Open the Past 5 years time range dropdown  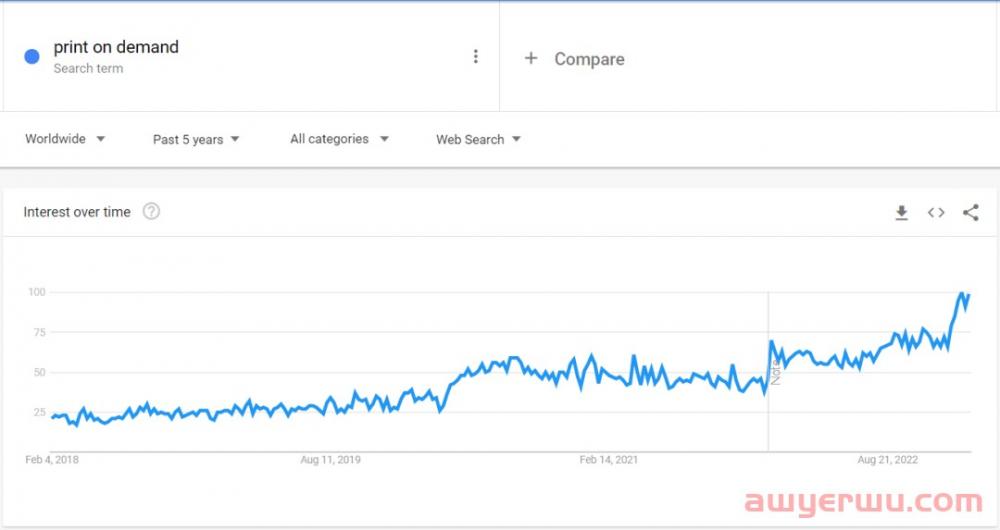[196, 139]
